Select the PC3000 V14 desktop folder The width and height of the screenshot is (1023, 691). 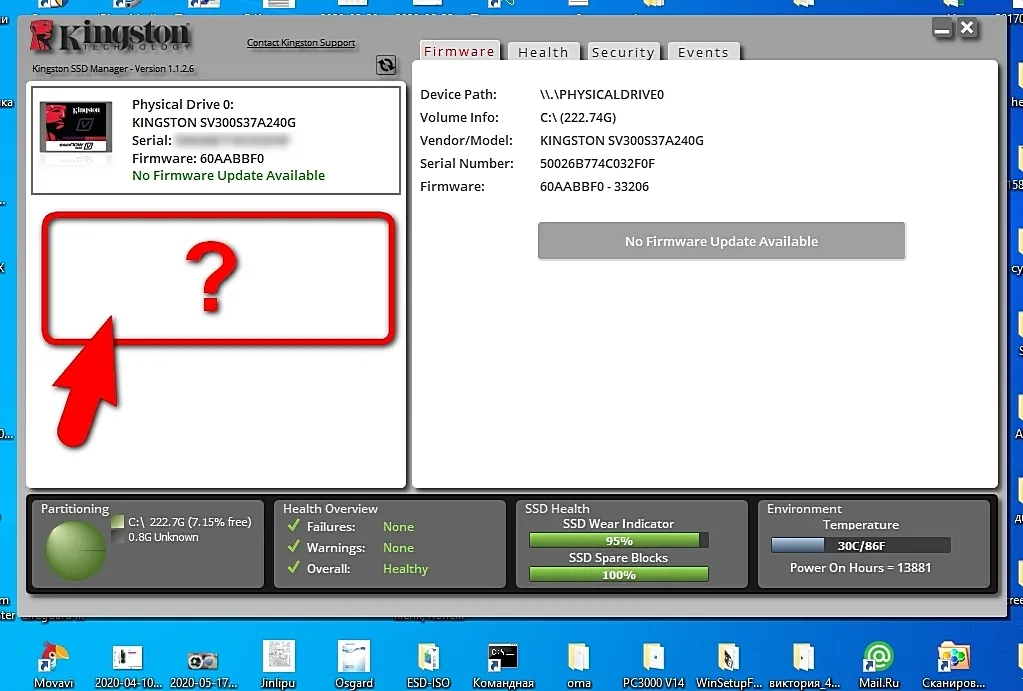pyautogui.click(x=653, y=661)
